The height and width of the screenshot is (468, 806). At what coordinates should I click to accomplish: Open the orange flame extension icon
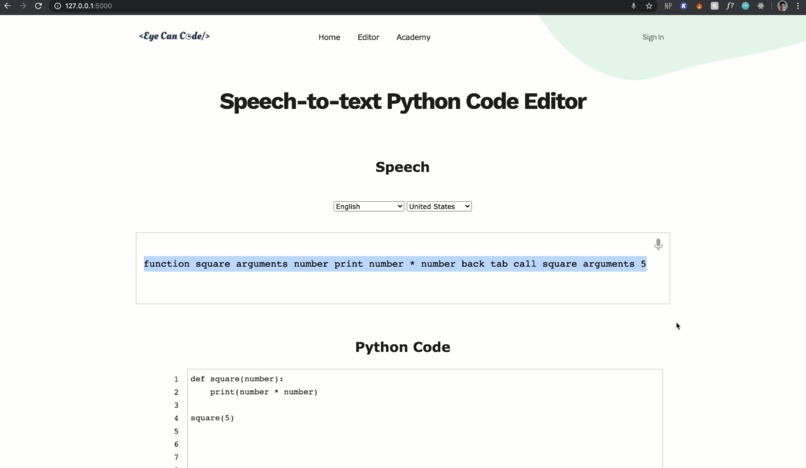click(699, 6)
